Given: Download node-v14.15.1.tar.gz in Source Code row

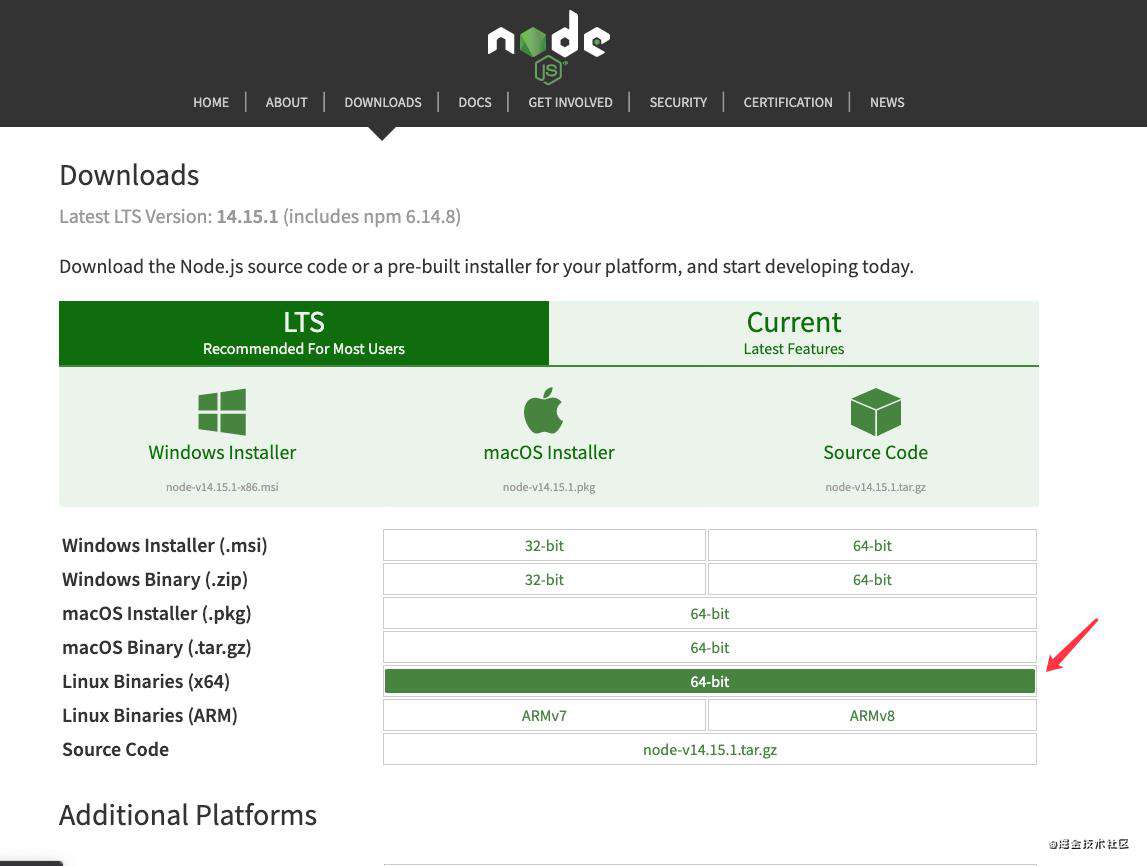Looking at the screenshot, I should pyautogui.click(x=710, y=750).
